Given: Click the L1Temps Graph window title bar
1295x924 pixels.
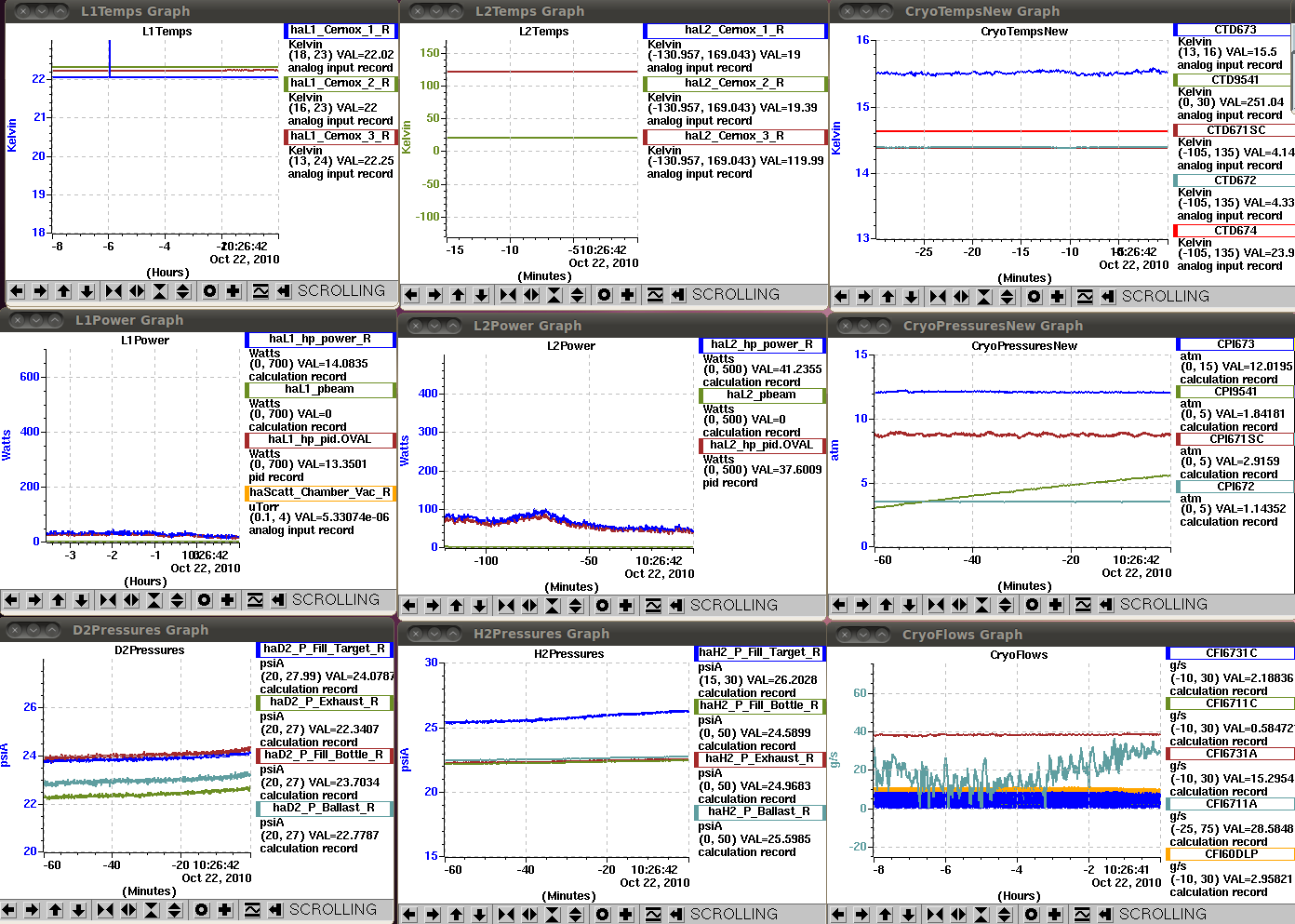Looking at the screenshot, I should [x=201, y=11].
